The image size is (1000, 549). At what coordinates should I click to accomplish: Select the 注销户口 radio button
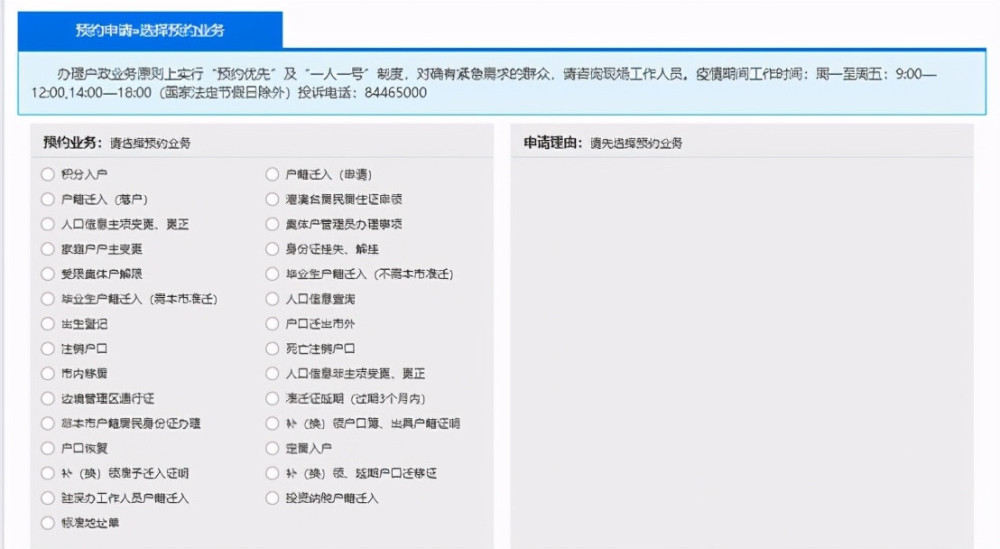[x=48, y=348]
